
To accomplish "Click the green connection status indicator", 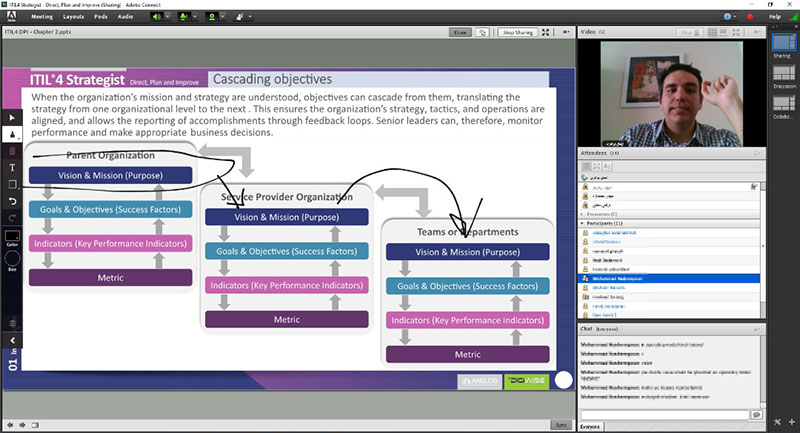I will coord(793,17).
